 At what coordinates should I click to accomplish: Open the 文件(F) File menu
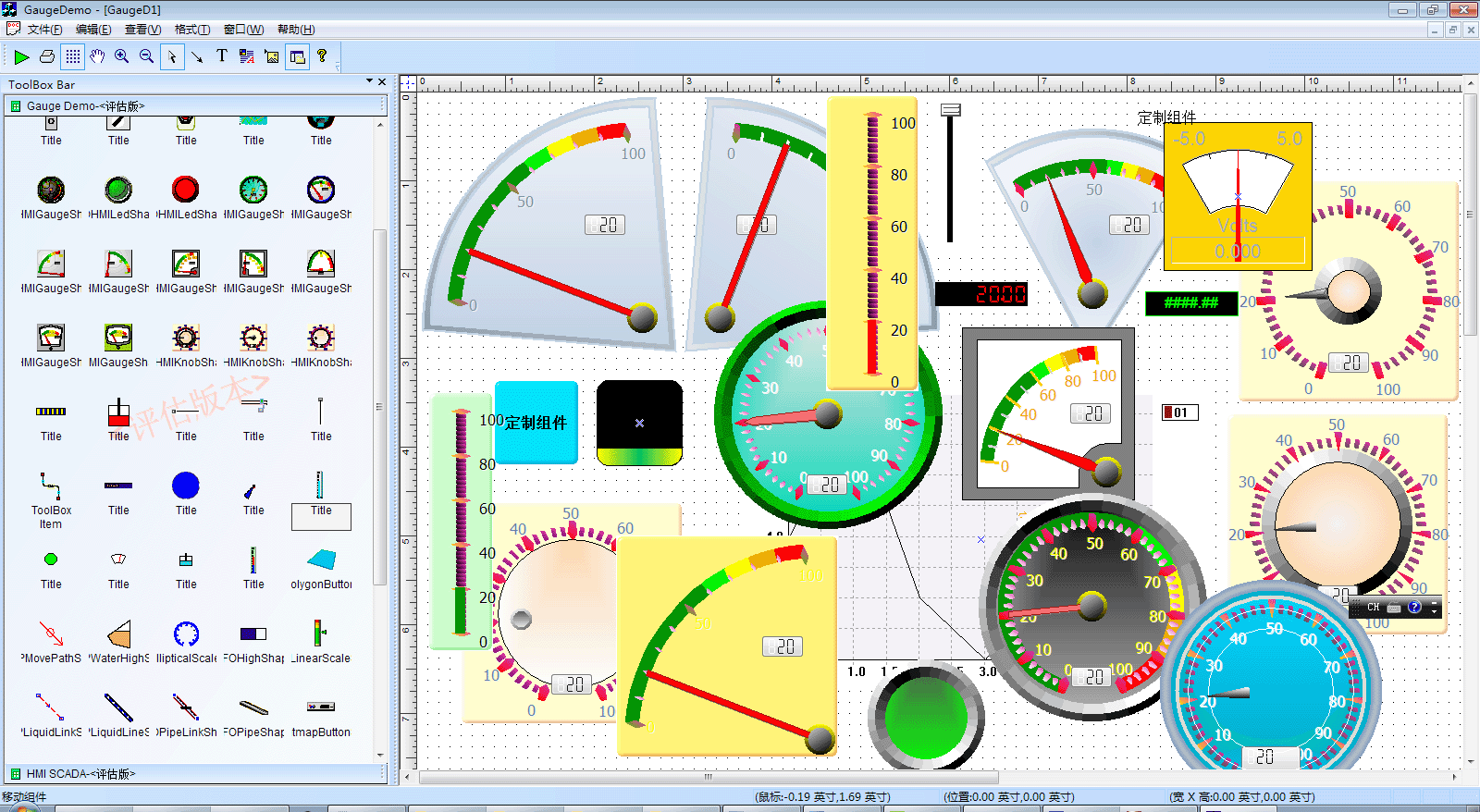(x=44, y=30)
